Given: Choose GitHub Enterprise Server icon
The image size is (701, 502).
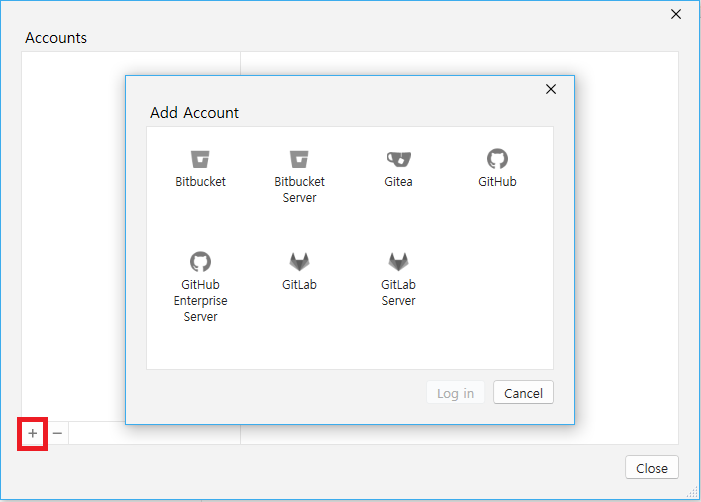Looking at the screenshot, I should (x=200, y=262).
